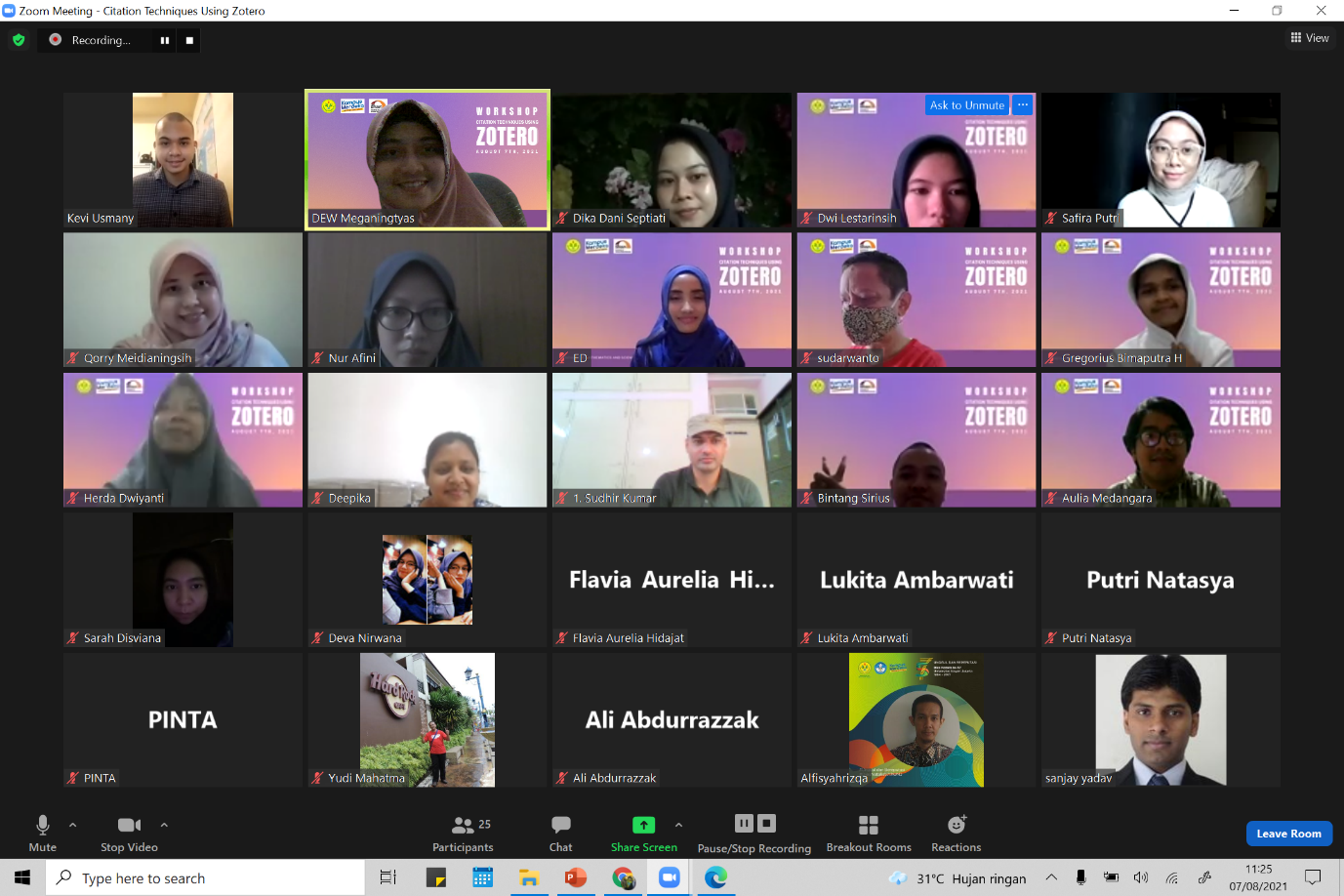Click muted mic icon beside PINTA

[72, 779]
